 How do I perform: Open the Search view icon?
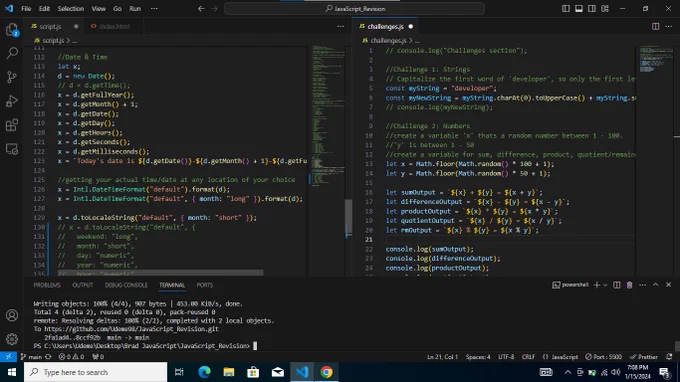(12, 53)
